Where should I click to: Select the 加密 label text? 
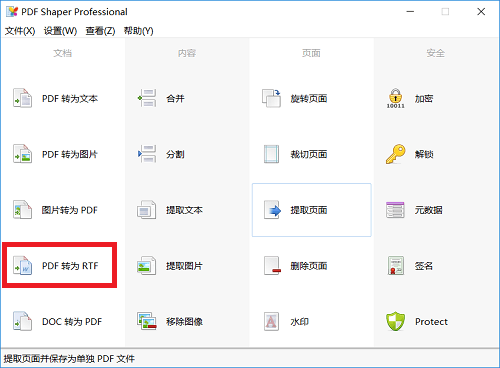point(424,99)
